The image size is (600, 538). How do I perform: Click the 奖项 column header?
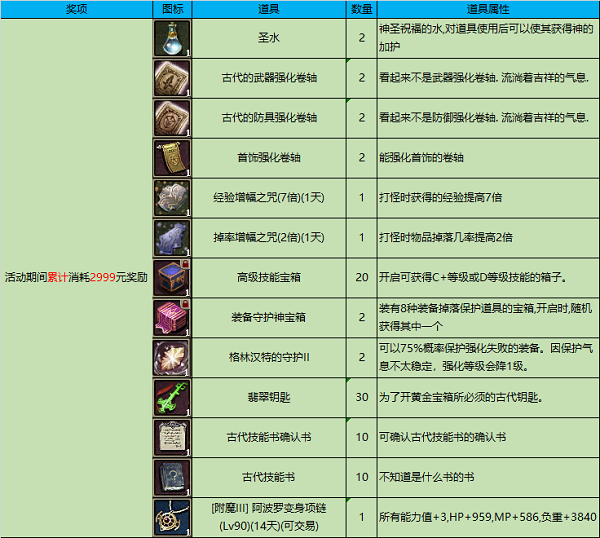(76, 8)
